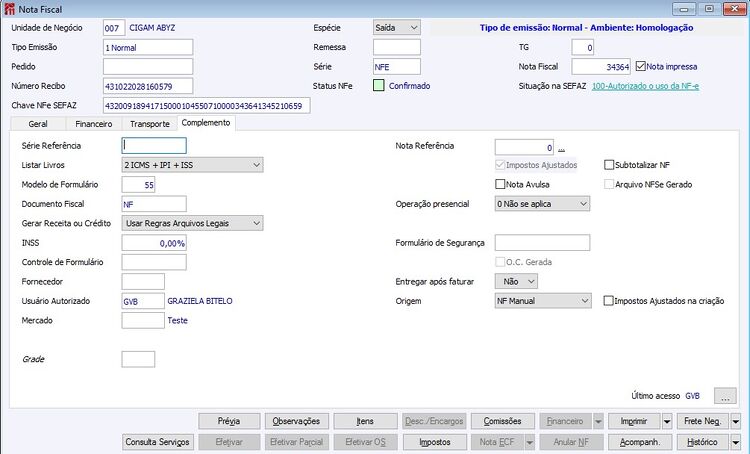Screen dimensions: 750x454
Task: Switch to the Transporte tab
Action: coord(150,124)
